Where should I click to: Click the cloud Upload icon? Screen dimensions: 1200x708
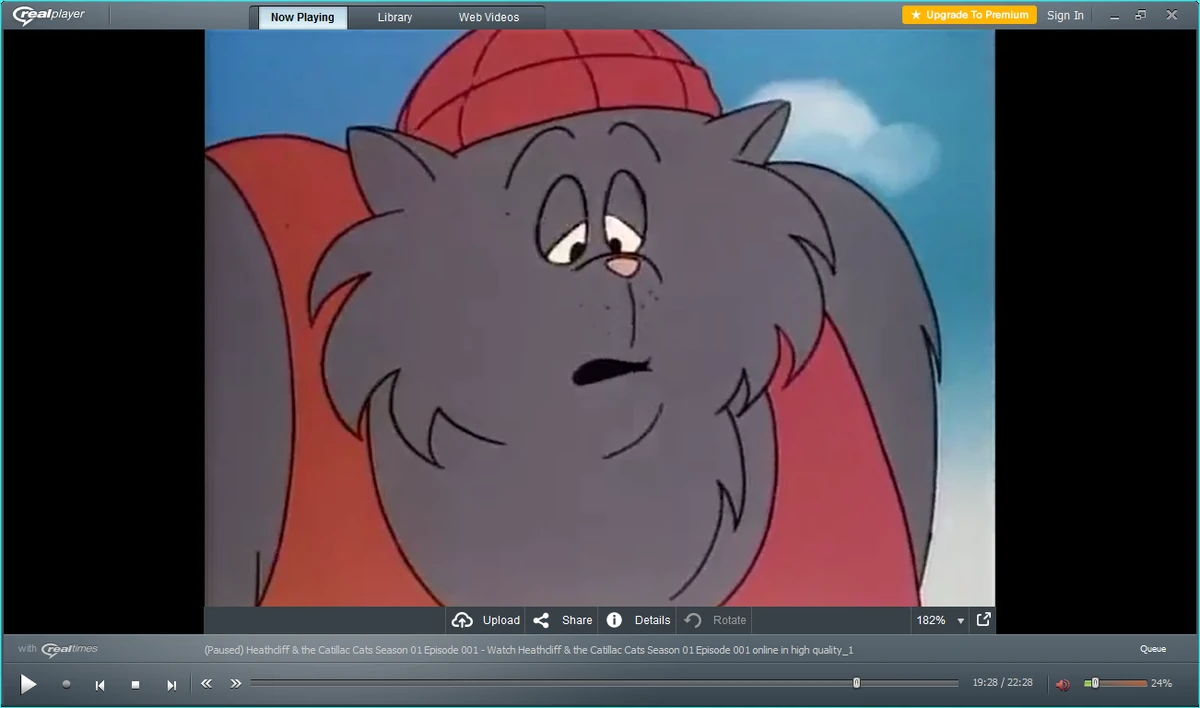pyautogui.click(x=462, y=620)
